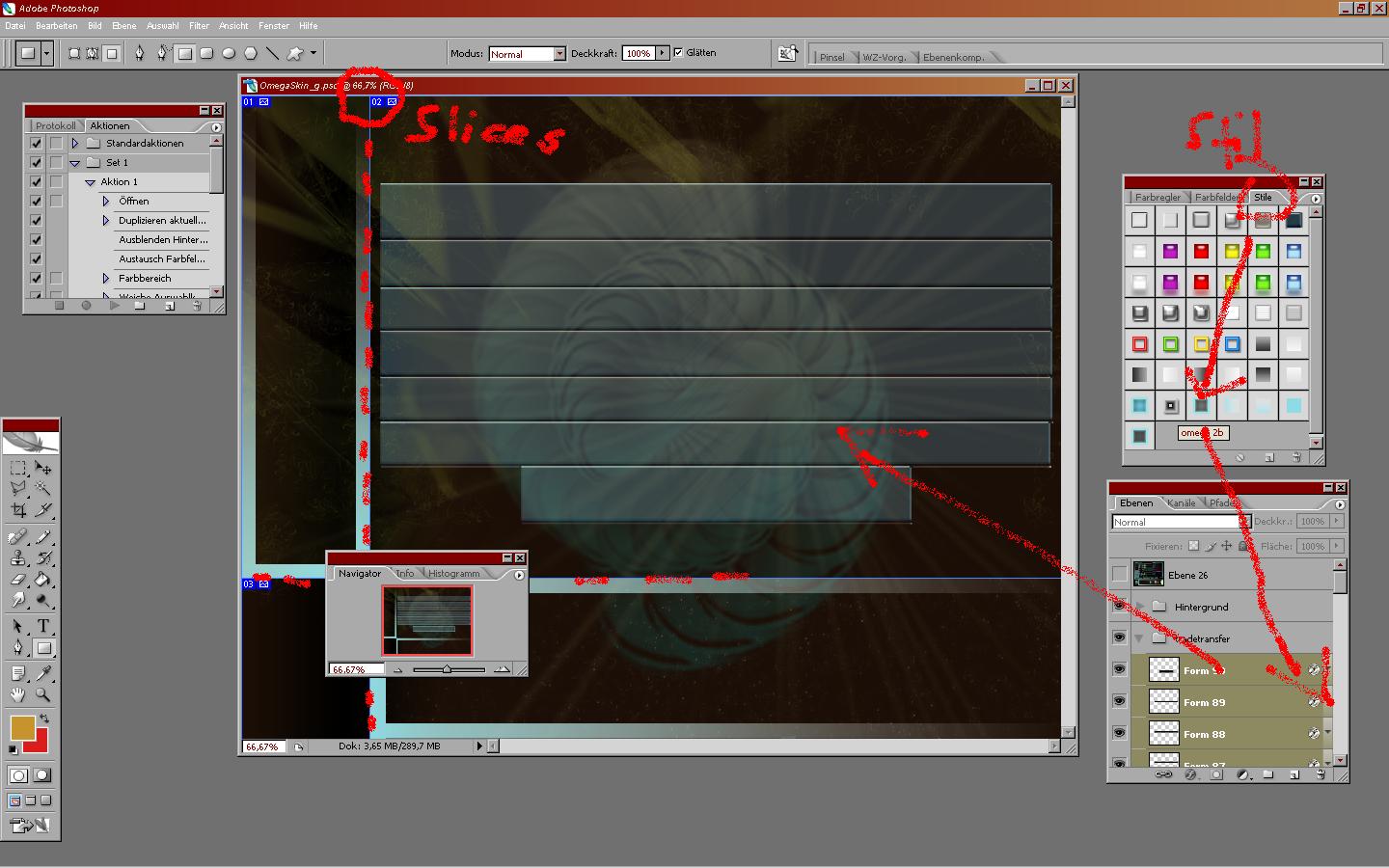Expand the Hintergrund layer group
Screen dimensions: 1389x868
1139,607
